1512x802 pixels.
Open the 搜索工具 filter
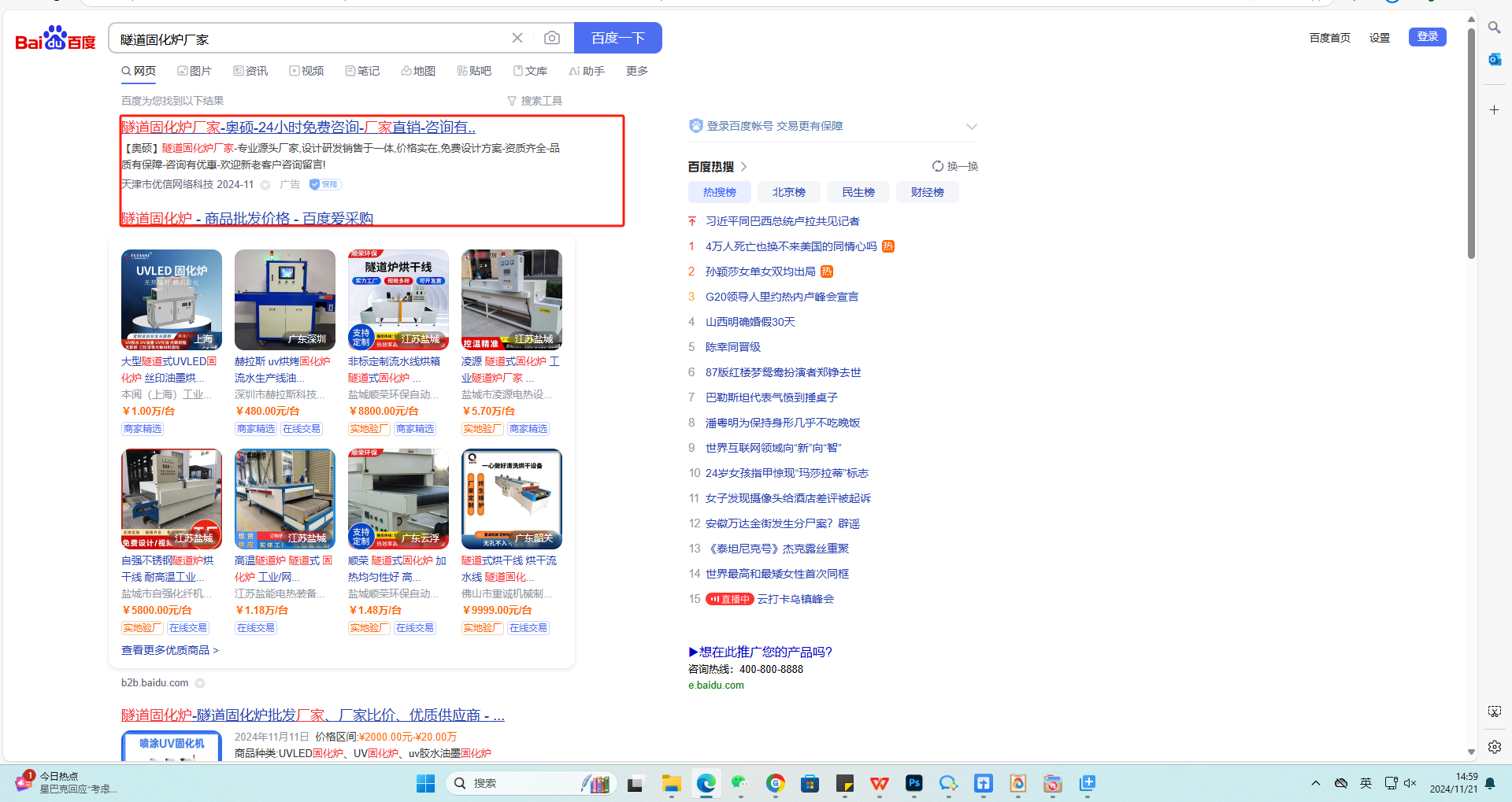[x=535, y=101]
